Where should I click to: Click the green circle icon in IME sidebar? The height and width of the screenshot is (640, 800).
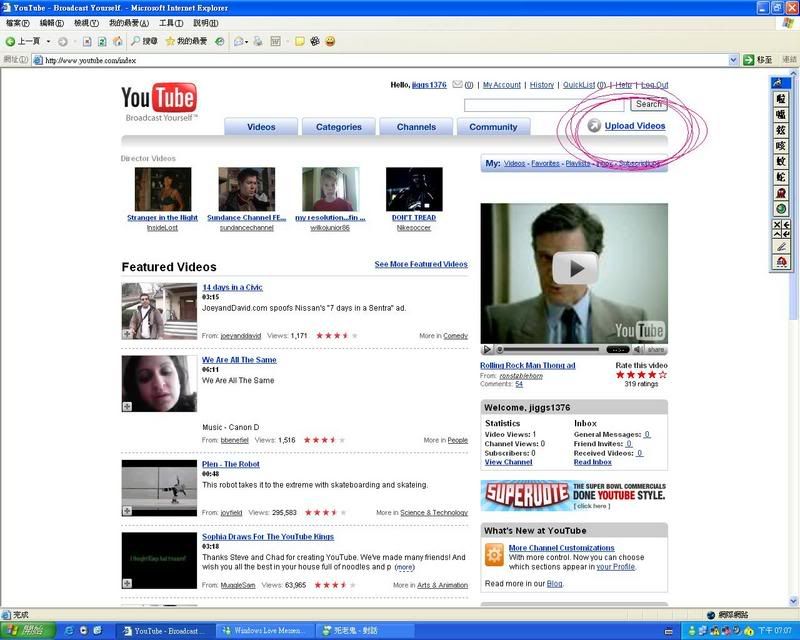pyautogui.click(x=780, y=209)
